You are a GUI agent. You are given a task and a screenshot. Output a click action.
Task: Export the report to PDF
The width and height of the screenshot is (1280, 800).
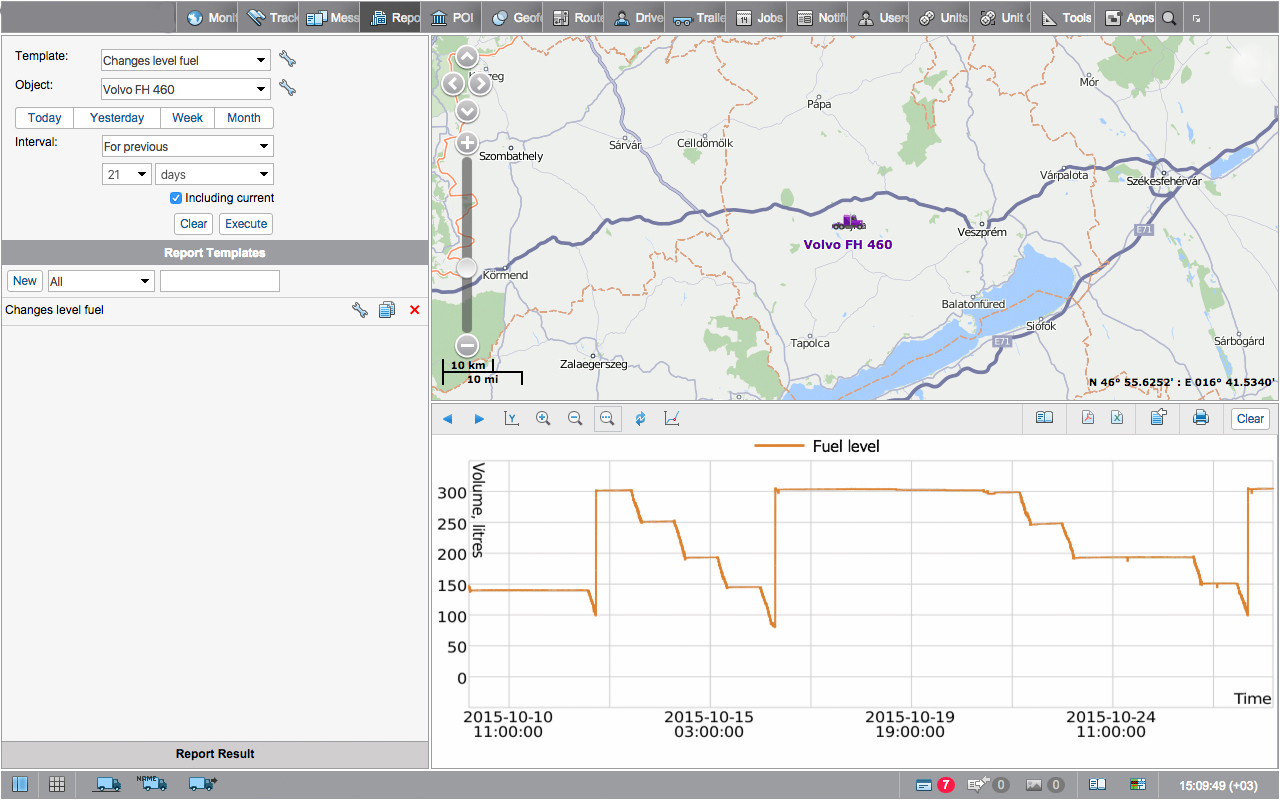[x=1088, y=419]
